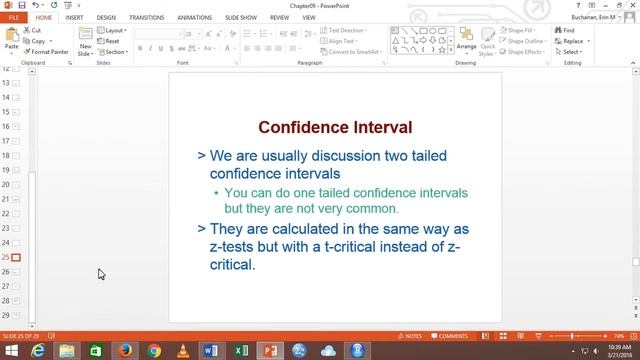Click the Copy command

pos(34,41)
